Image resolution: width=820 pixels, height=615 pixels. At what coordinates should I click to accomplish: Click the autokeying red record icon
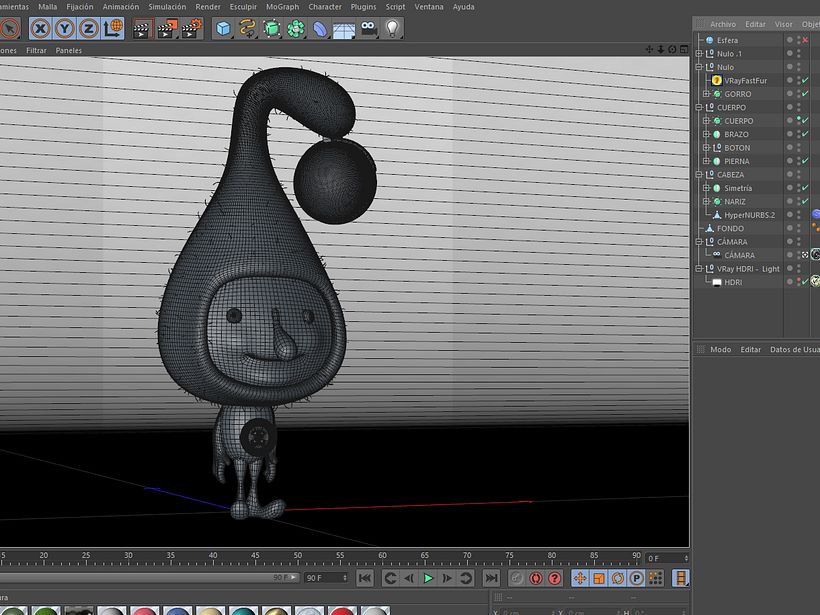(x=536, y=578)
